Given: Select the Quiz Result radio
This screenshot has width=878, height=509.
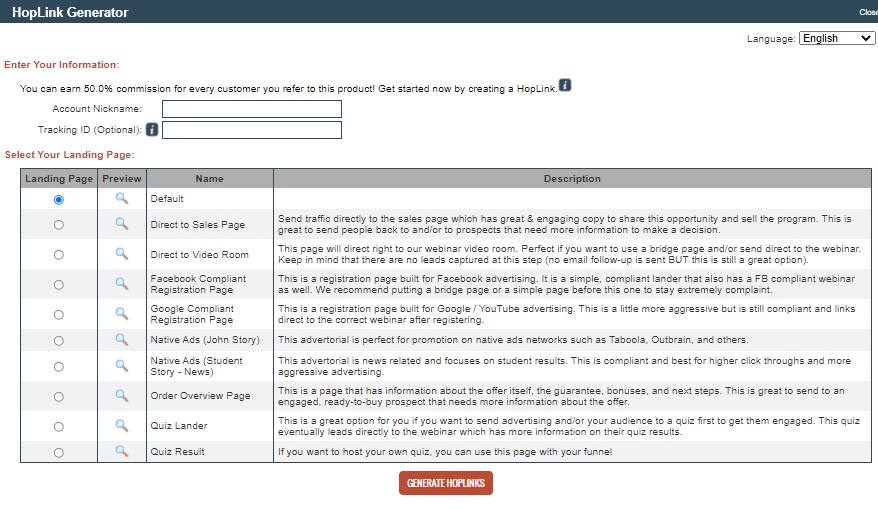Looking at the screenshot, I should click(x=59, y=452).
